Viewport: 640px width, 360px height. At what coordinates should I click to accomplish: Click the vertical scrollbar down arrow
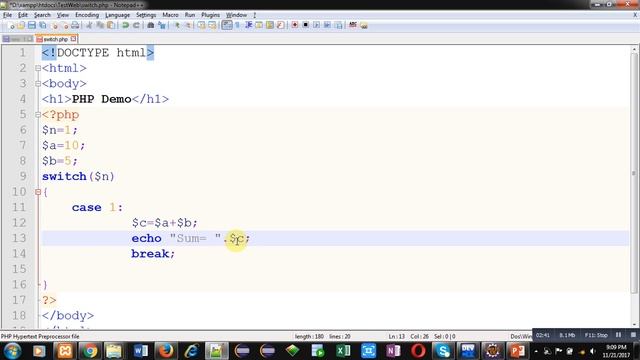(634, 324)
